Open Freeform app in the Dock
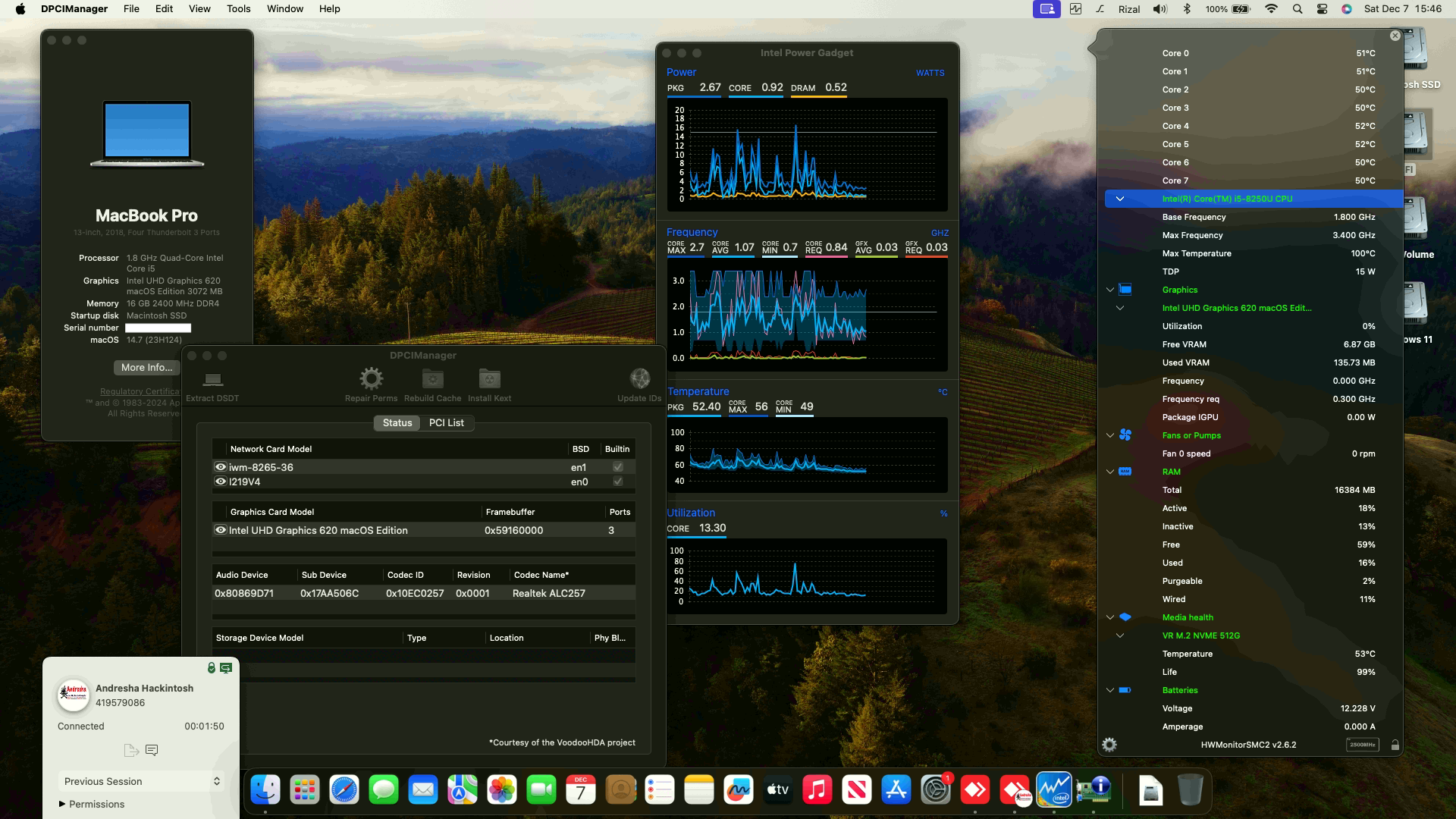 pyautogui.click(x=739, y=790)
